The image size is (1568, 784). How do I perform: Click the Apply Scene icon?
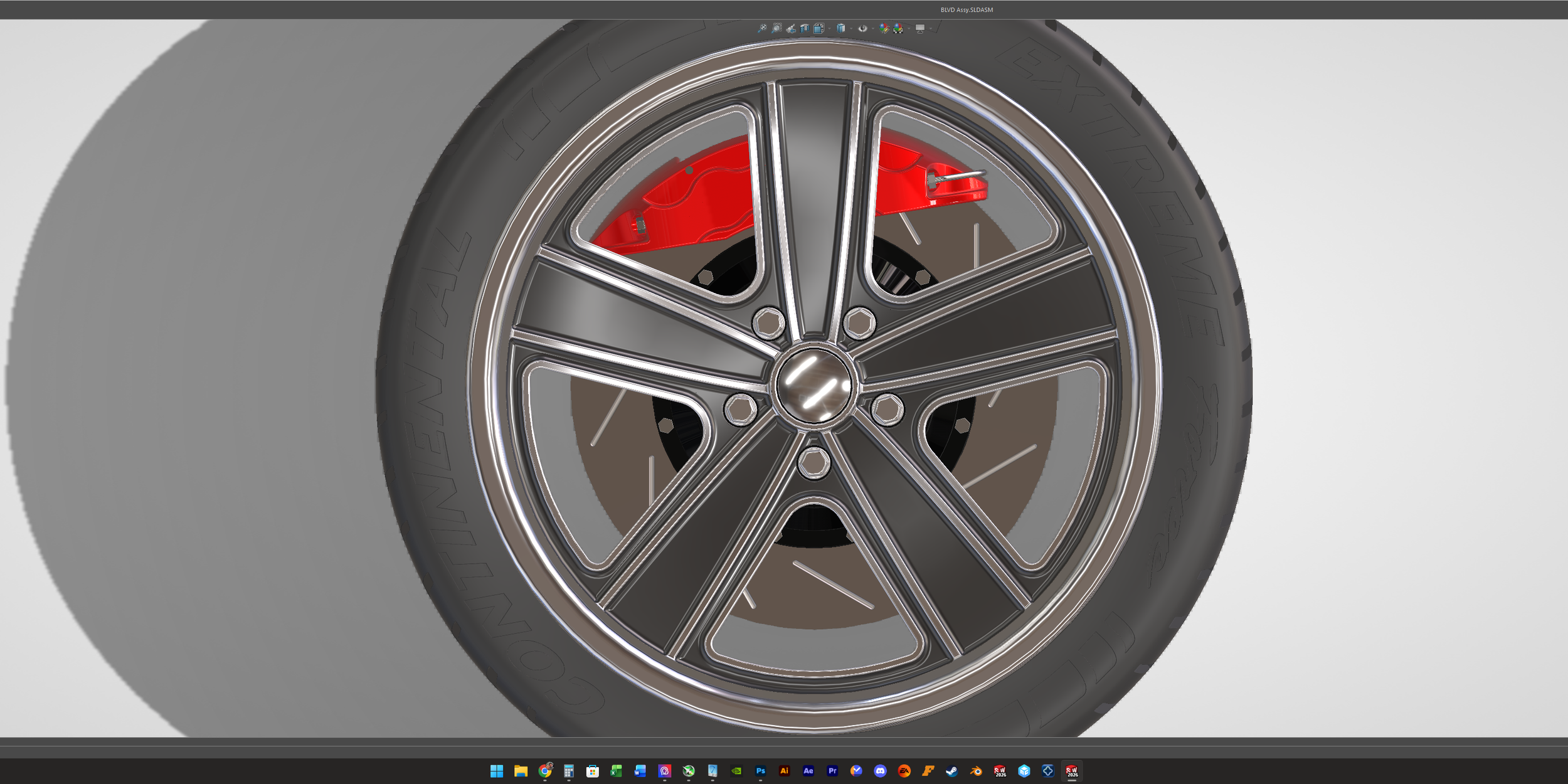coord(898,28)
